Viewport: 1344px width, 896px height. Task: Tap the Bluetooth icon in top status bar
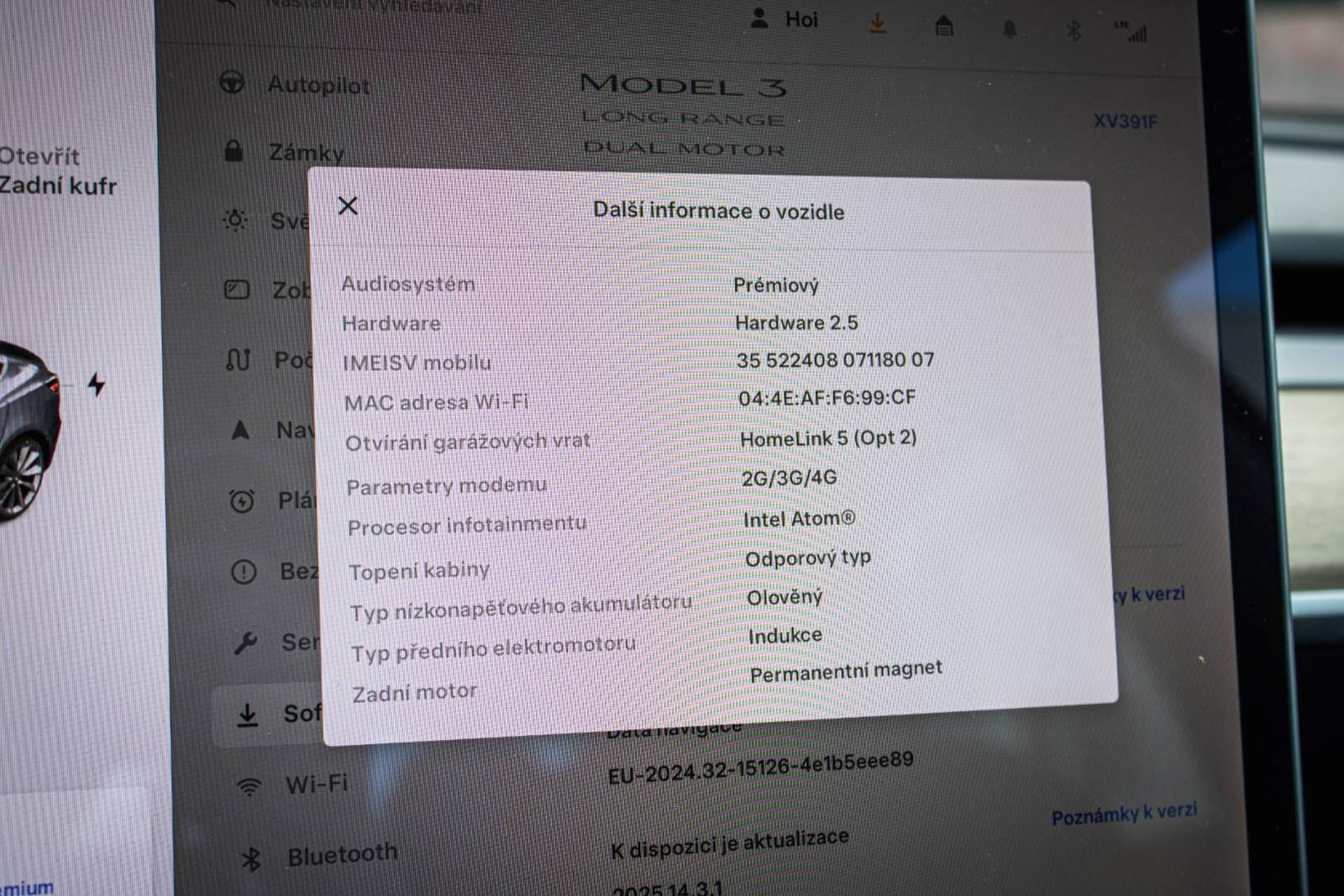[1074, 31]
